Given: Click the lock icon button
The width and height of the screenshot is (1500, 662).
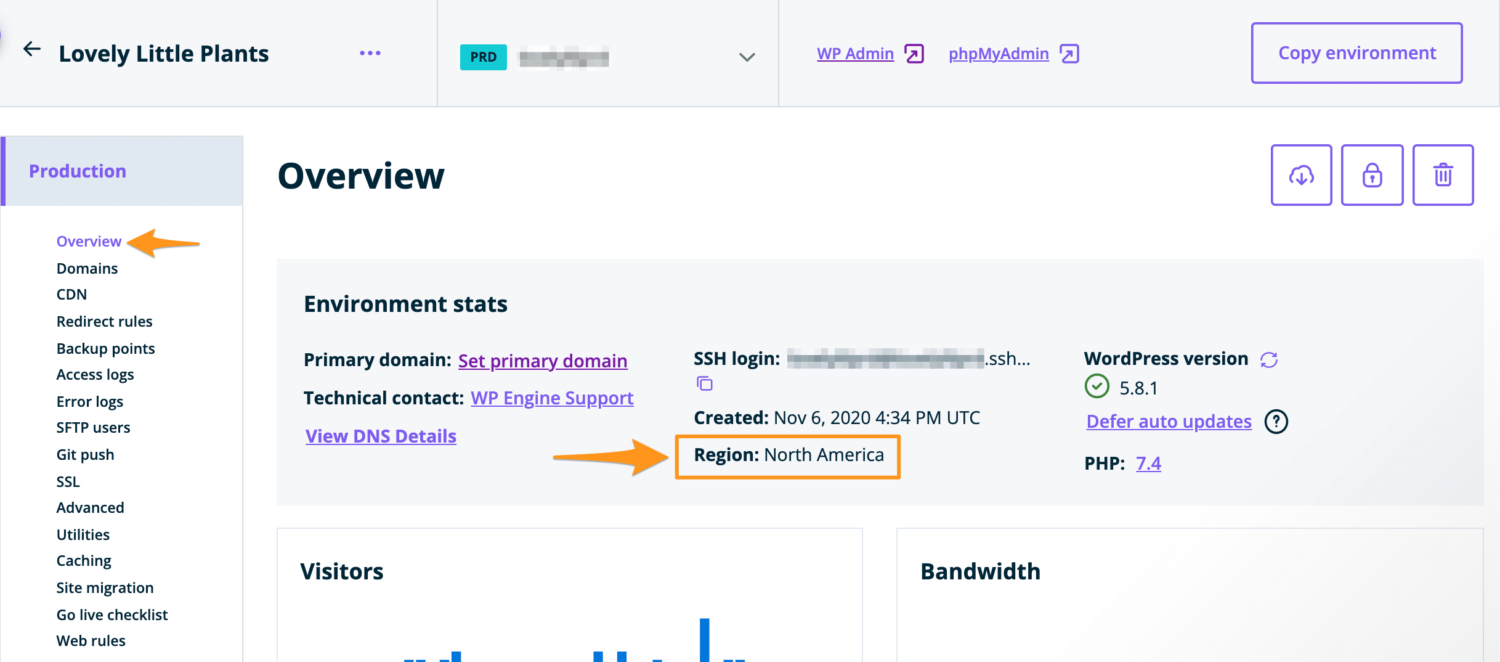Looking at the screenshot, I should [1372, 175].
